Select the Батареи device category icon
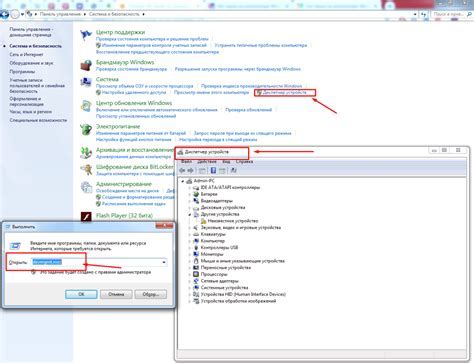The height and width of the screenshot is (363, 474). tap(196, 194)
